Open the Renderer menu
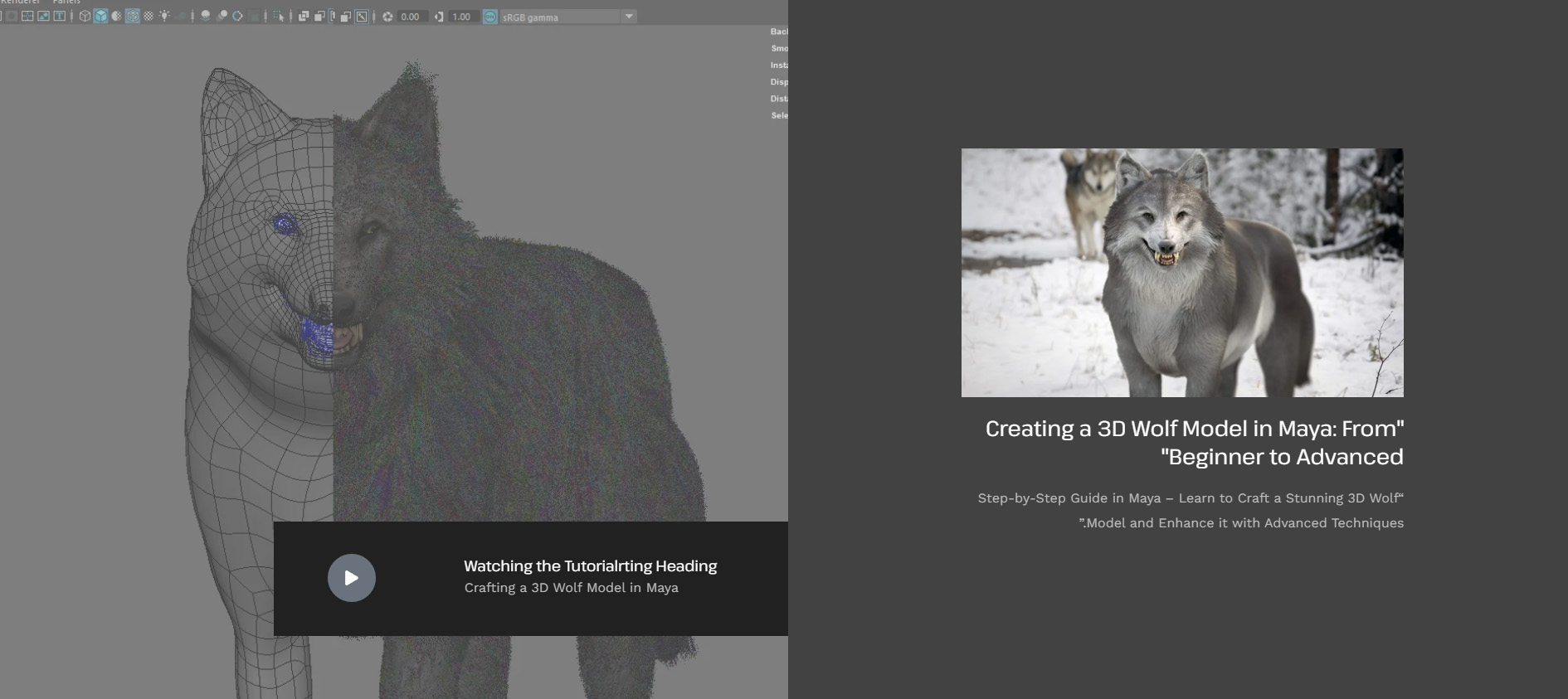 coord(21,2)
